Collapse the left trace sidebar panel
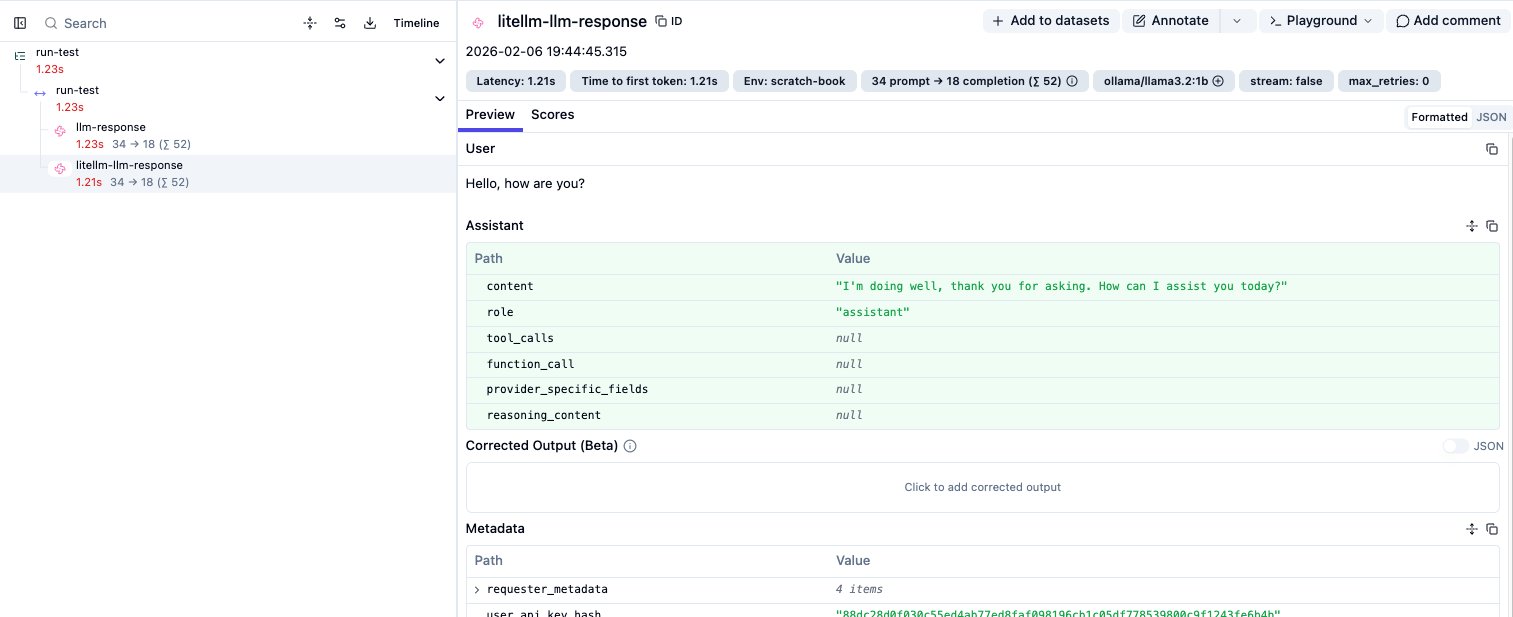Image resolution: width=1513 pixels, height=617 pixels. click(20, 23)
